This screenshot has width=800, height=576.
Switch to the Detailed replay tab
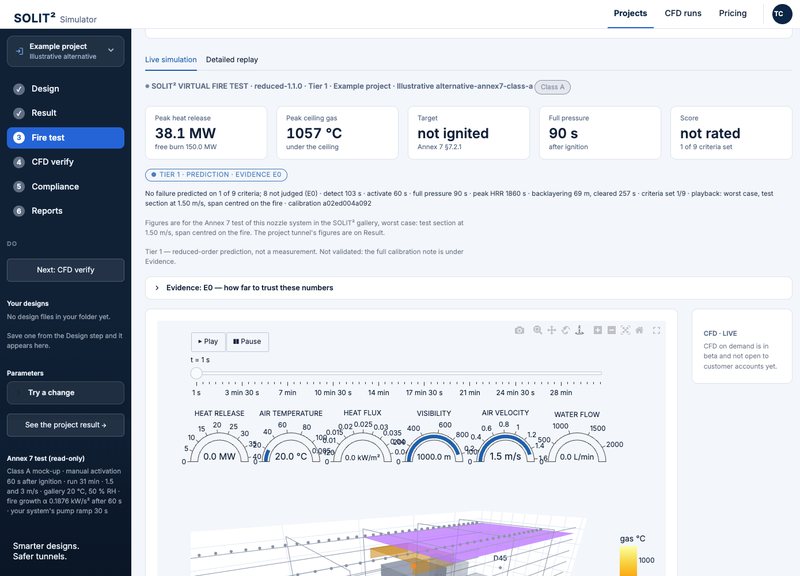click(232, 60)
